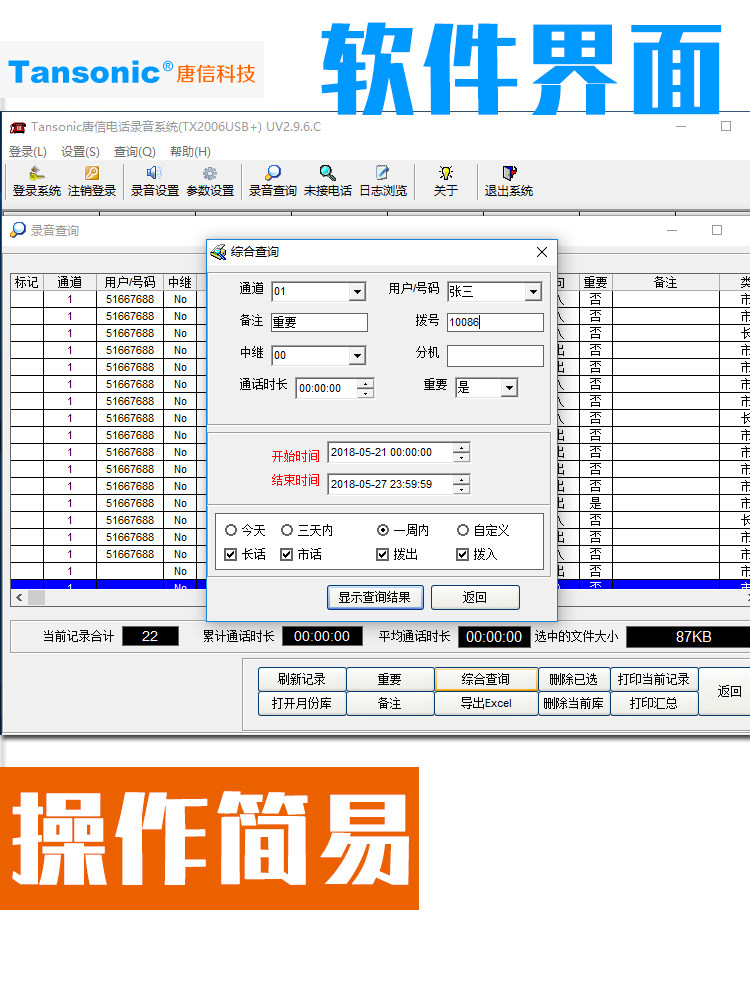This screenshot has width=750, height=1000.
Task: Click the 删除当前库 button
Action: [574, 703]
